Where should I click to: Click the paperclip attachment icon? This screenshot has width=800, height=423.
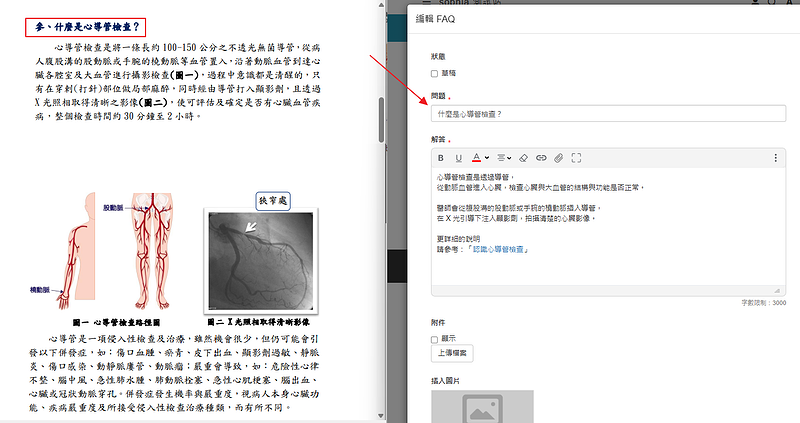559,158
